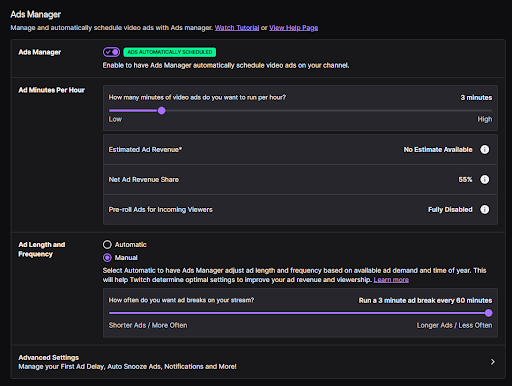The height and width of the screenshot is (386, 512).
Task: Select the Automatic radio button
Action: click(107, 244)
